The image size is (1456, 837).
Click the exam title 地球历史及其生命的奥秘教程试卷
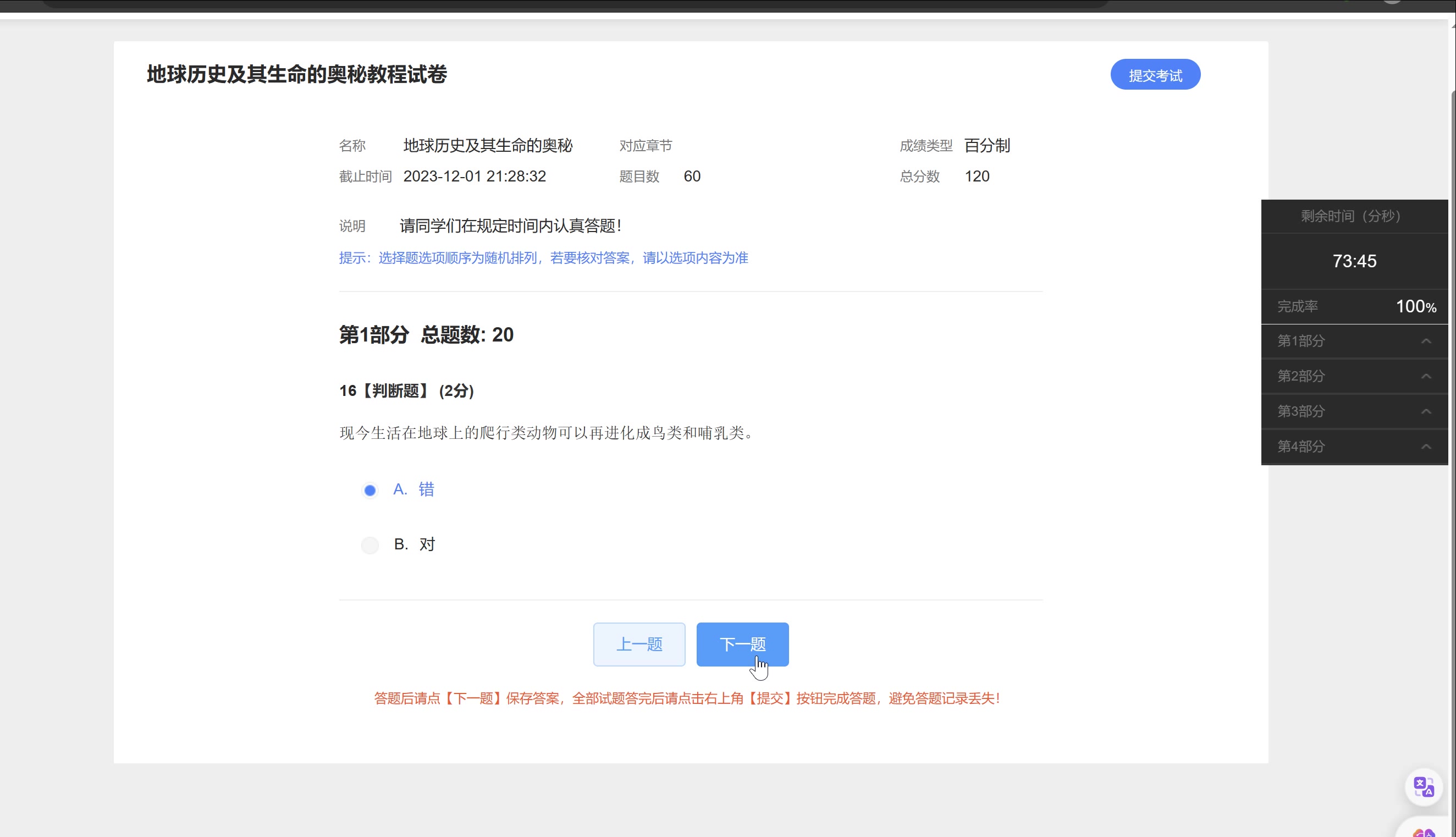pyautogui.click(x=296, y=74)
